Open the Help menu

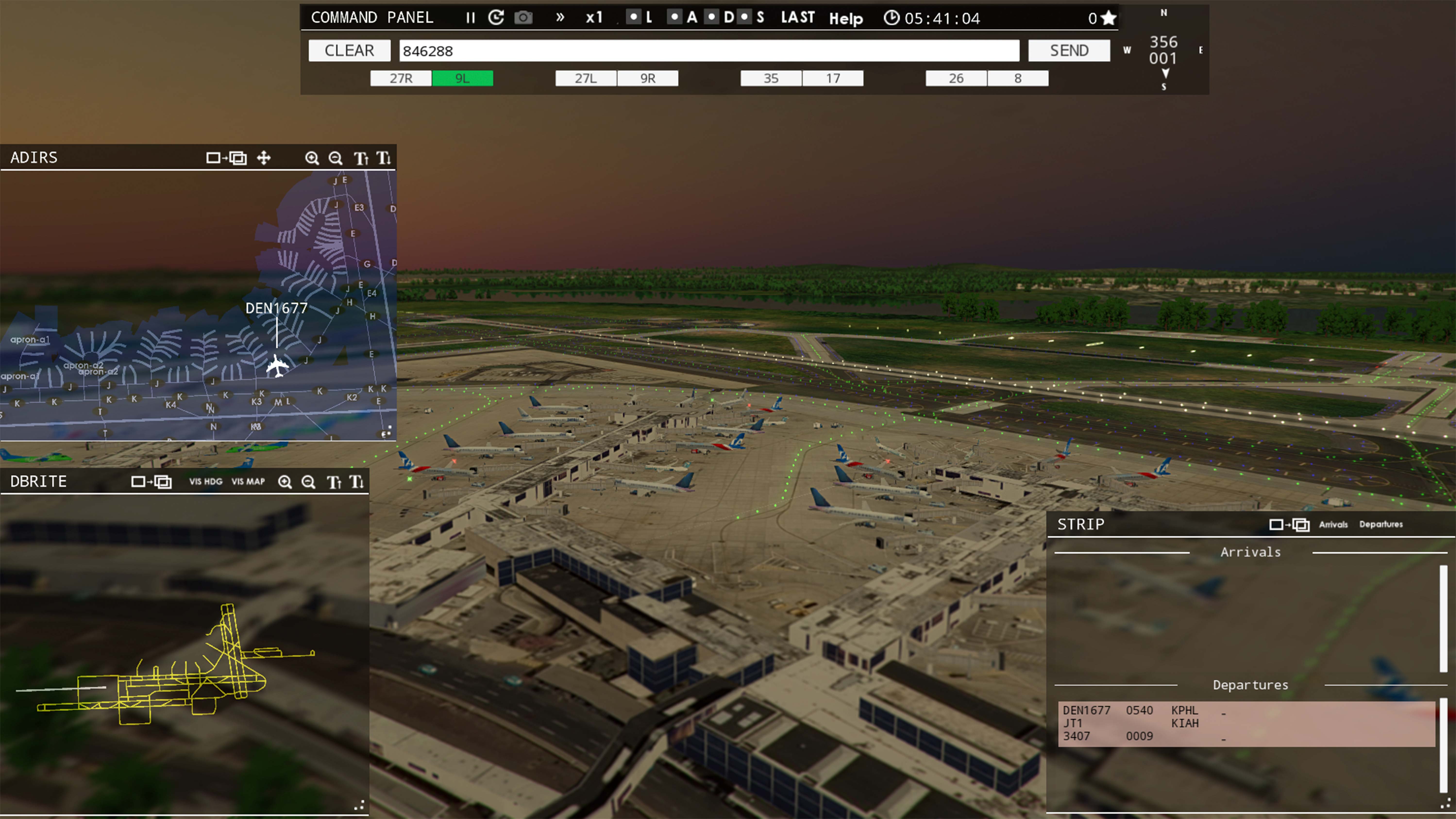pos(846,19)
